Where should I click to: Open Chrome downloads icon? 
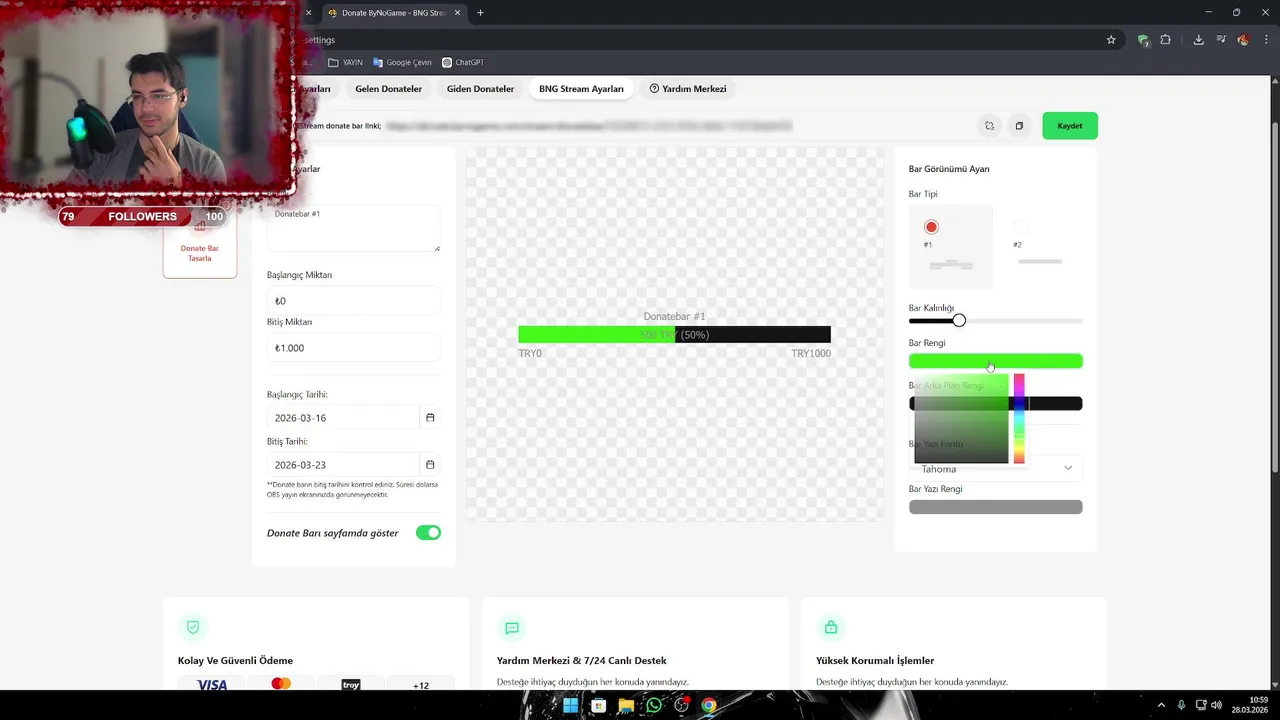[x=1198, y=40]
